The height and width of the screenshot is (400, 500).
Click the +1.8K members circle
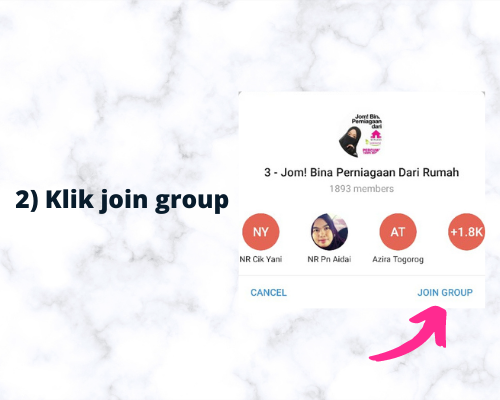466,232
